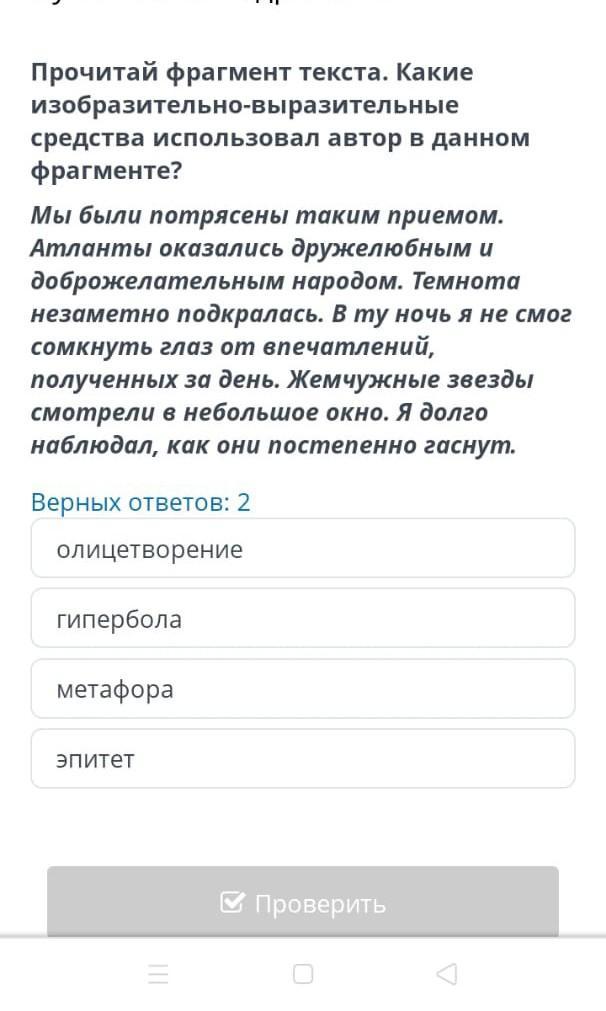Tap the Android back navigation icon
Screen dimensions: 606x1011
point(447,974)
